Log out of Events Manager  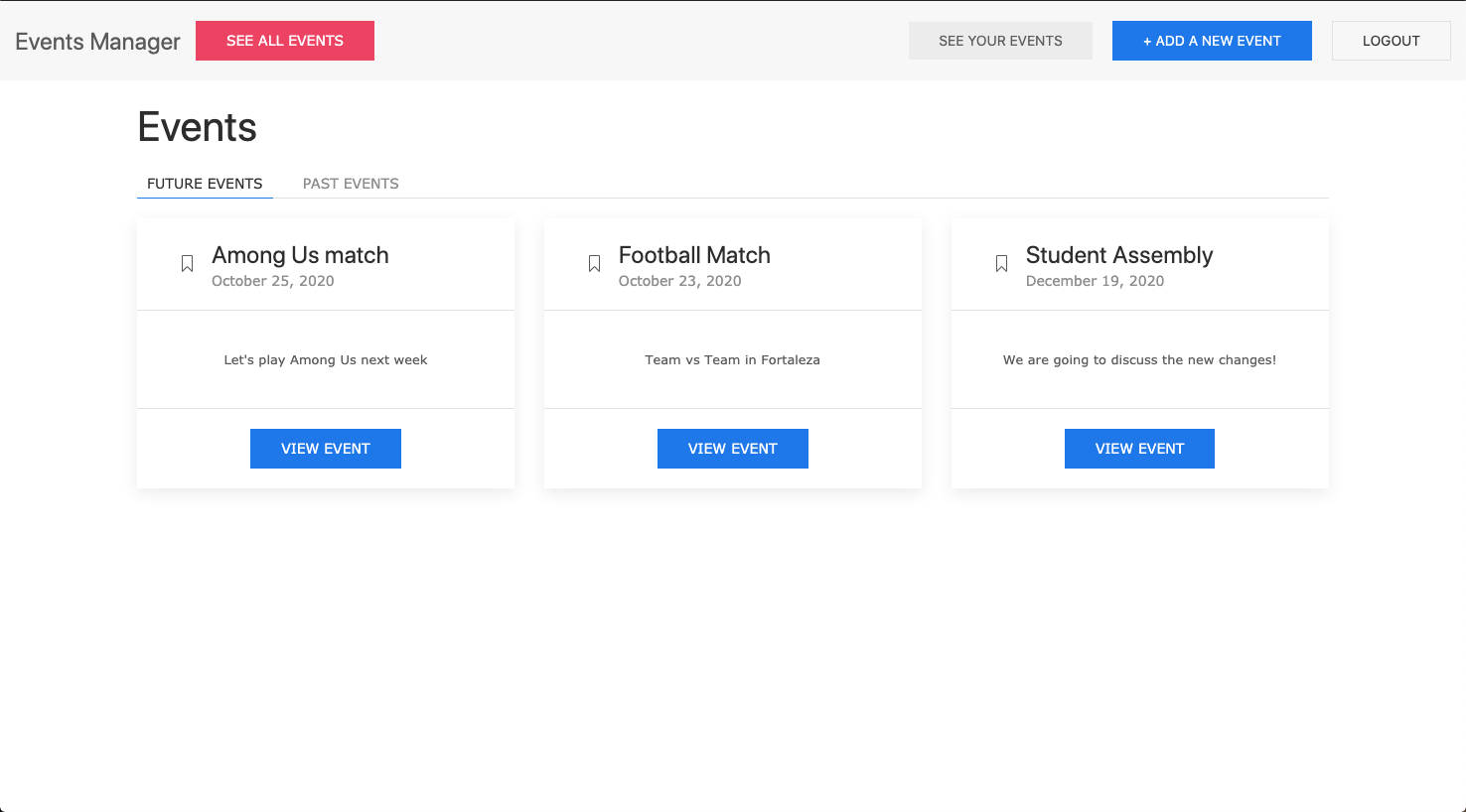(1391, 41)
